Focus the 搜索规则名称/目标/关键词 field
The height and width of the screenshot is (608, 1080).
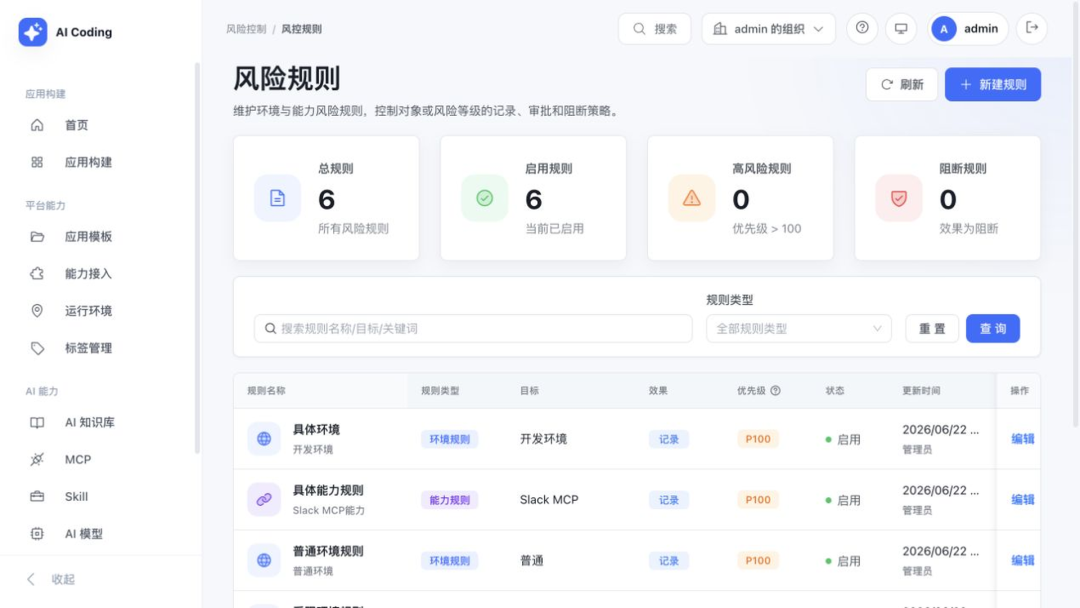point(473,328)
